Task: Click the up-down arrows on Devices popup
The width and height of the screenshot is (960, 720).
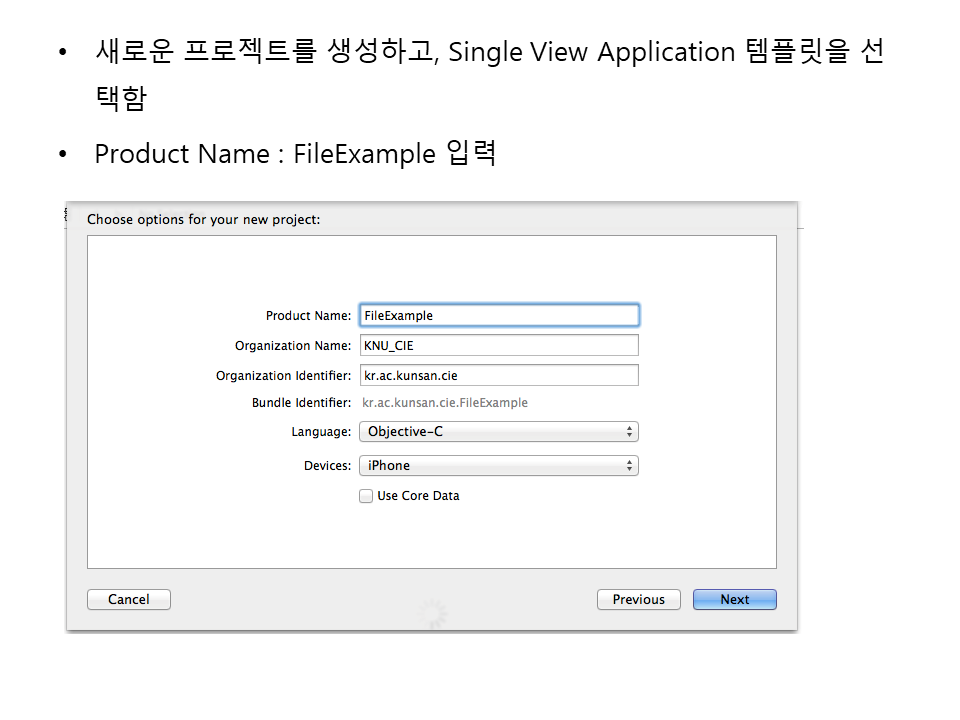Action: coord(629,465)
